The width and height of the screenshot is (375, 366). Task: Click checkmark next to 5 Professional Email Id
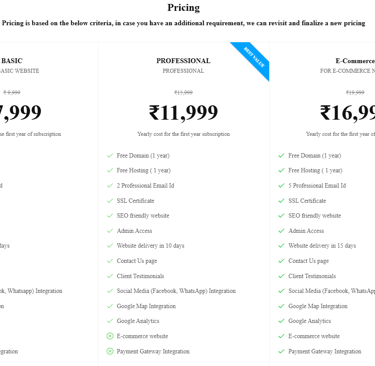(281, 185)
